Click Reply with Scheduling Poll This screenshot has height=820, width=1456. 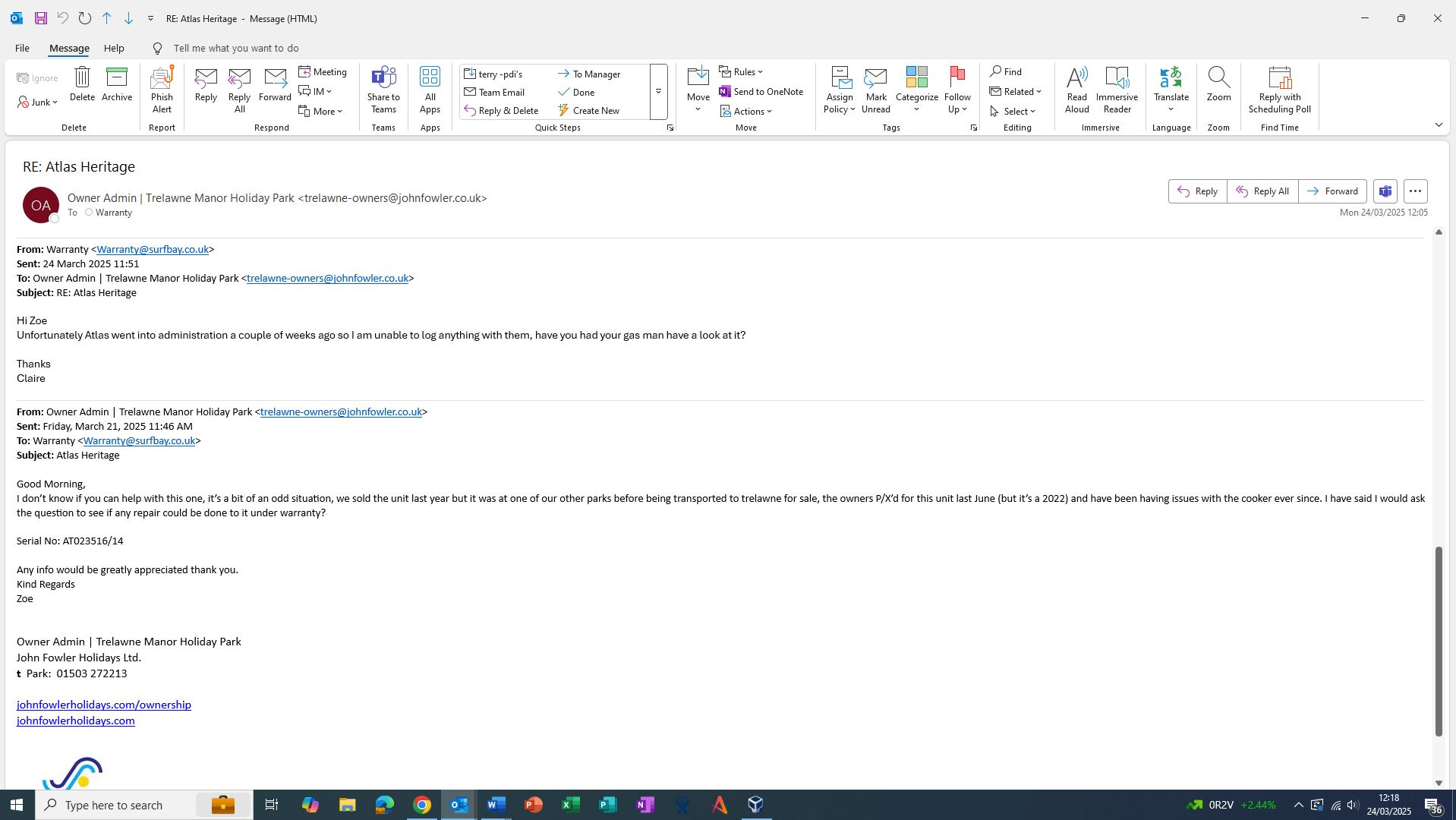click(1279, 90)
